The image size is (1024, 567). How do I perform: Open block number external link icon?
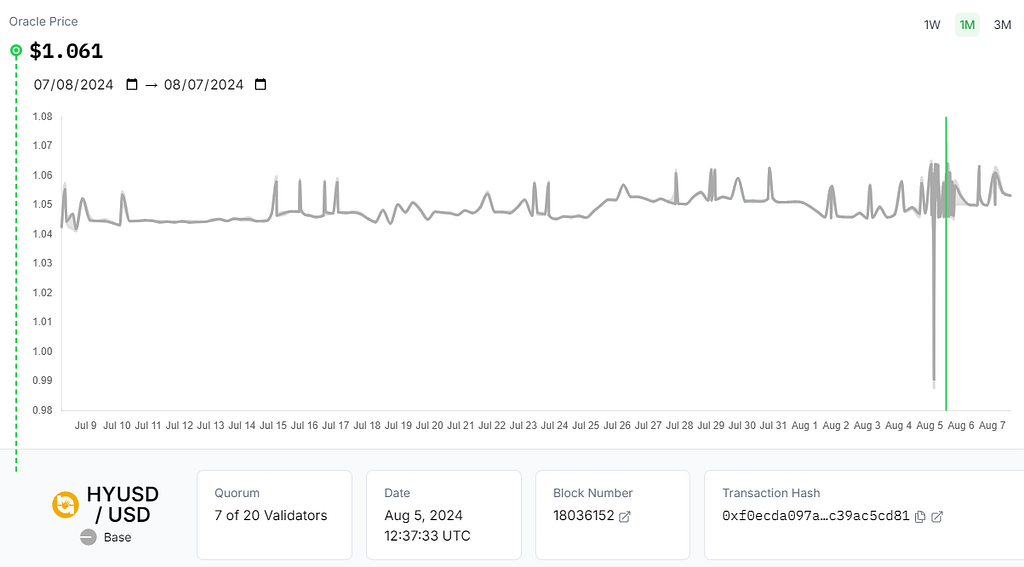625,517
